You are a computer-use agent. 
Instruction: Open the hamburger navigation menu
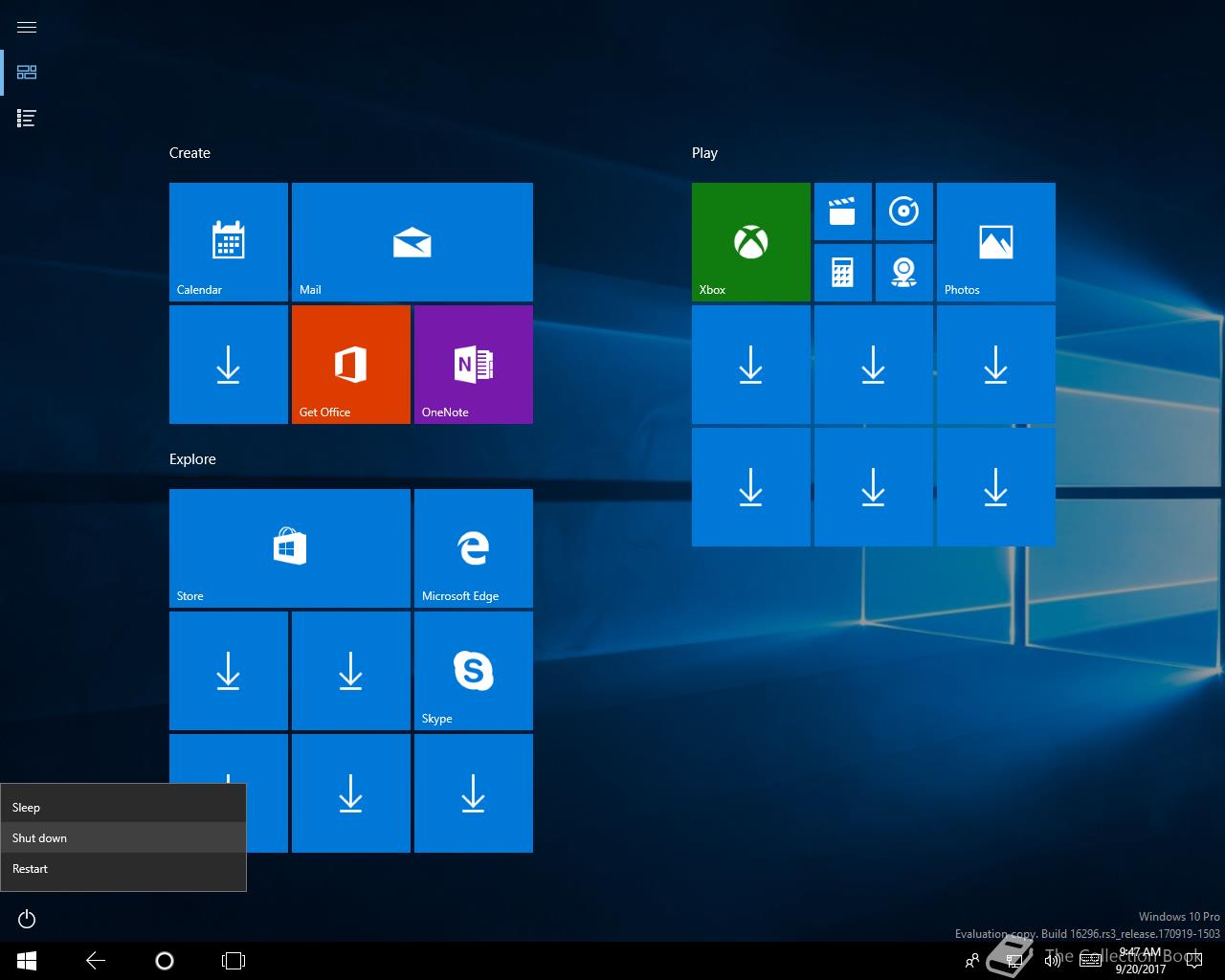click(x=27, y=27)
